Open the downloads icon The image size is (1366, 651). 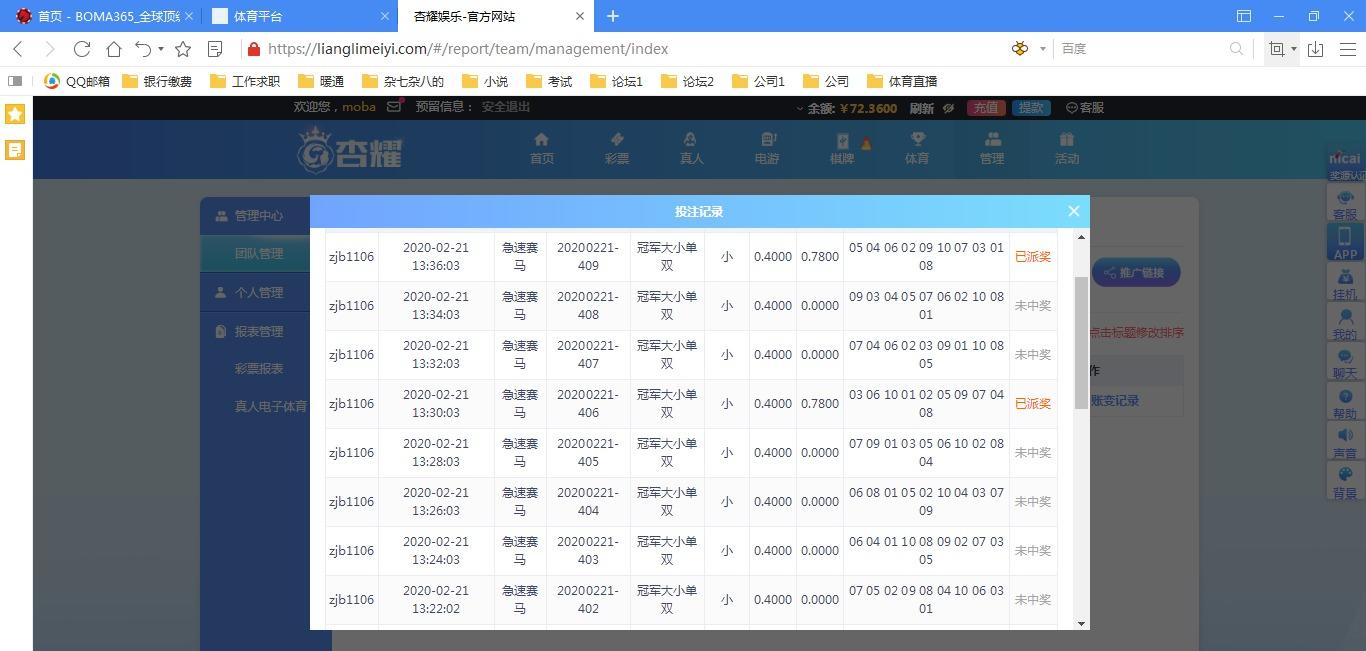(x=1316, y=48)
